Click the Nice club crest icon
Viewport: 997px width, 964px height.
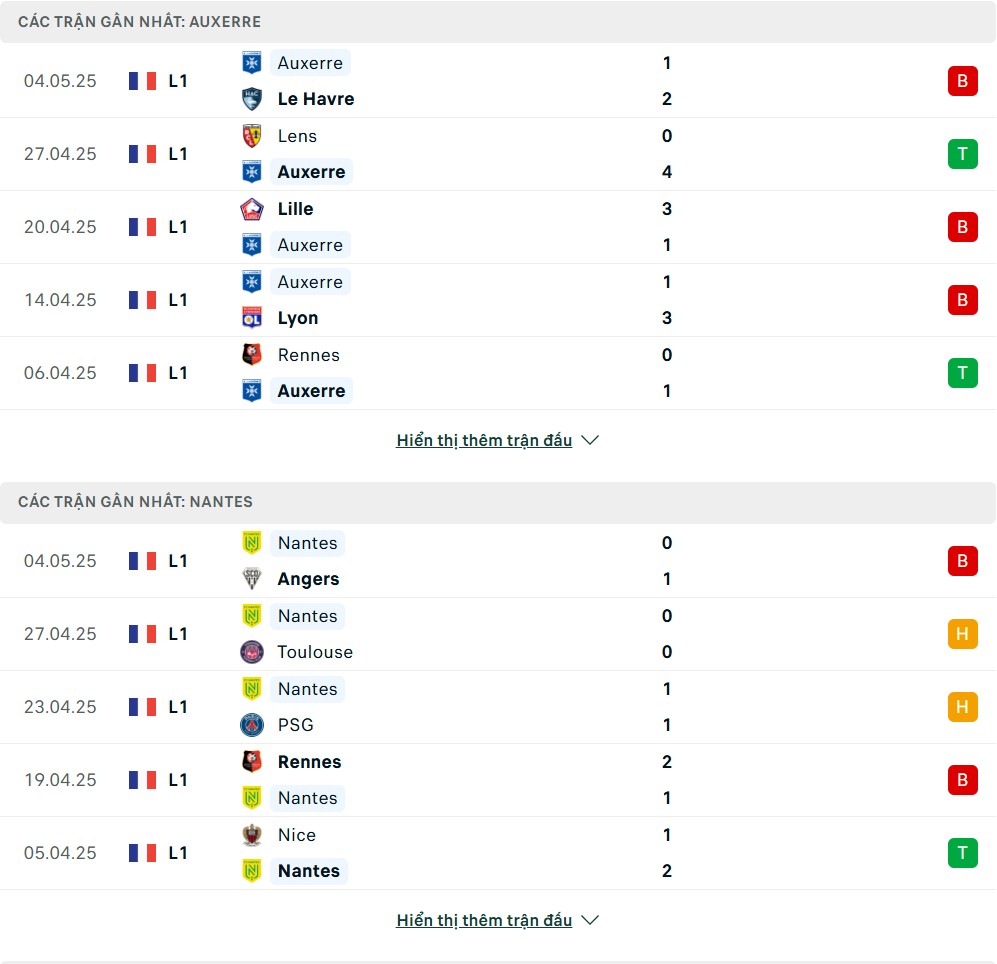click(x=252, y=834)
